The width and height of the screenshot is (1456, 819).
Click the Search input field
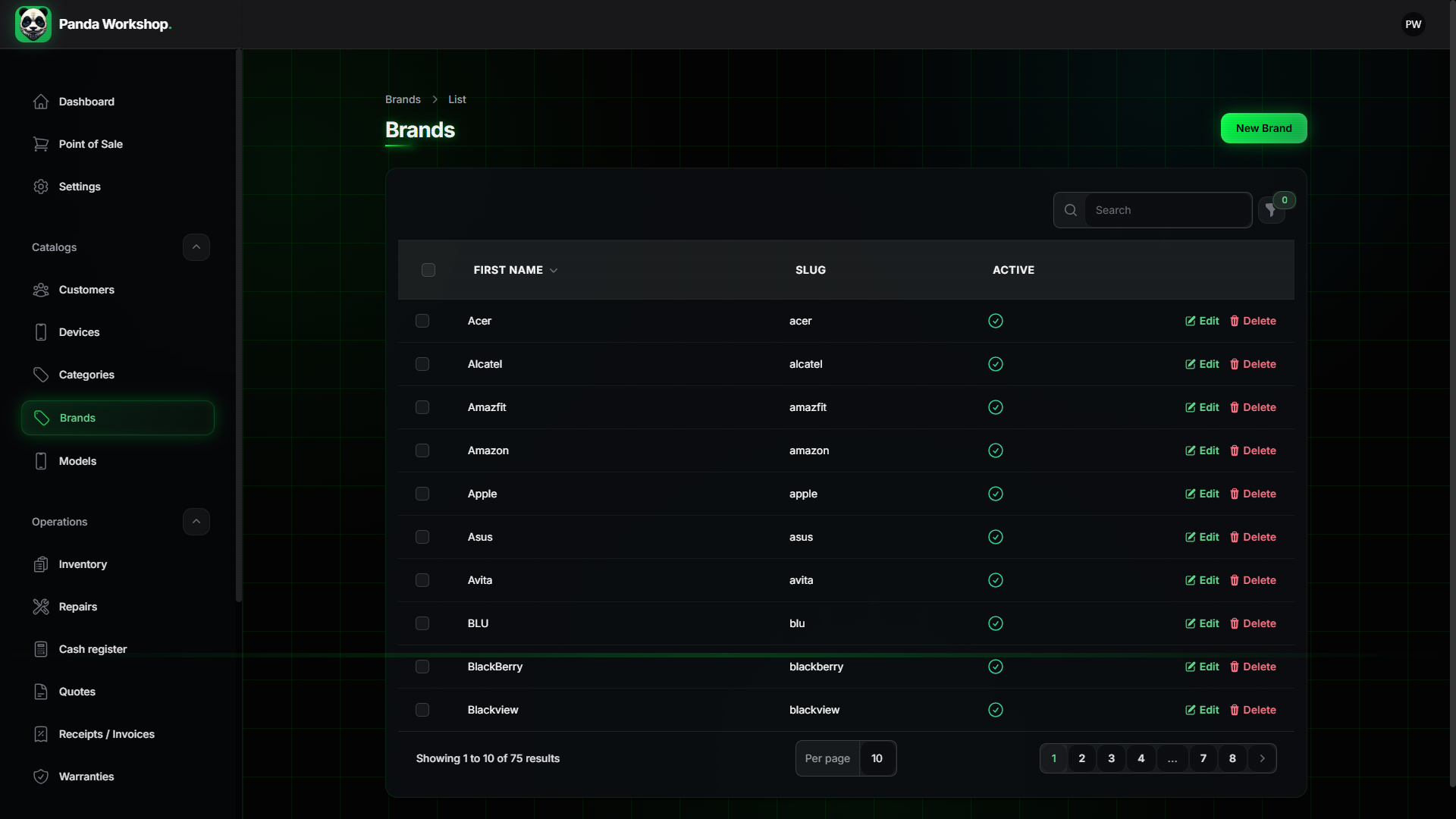tap(1168, 210)
